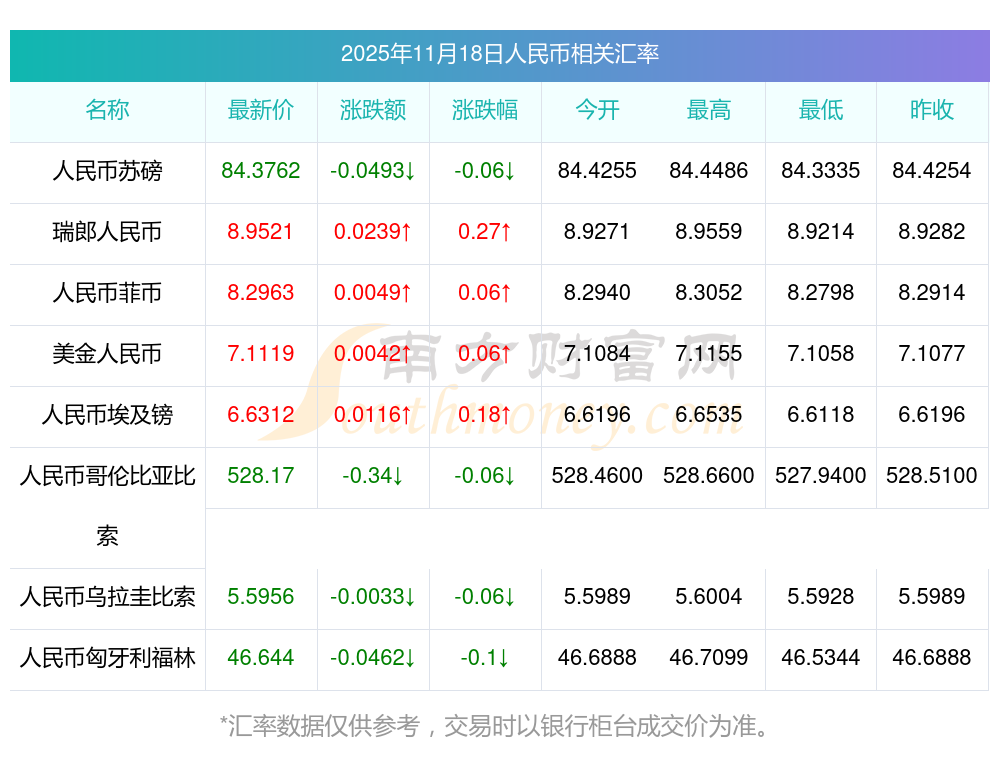Screen dimensions: 1000x757
Task: Click the 美金人民币 latest price 7.1119
Action: pyautogui.click(x=261, y=354)
